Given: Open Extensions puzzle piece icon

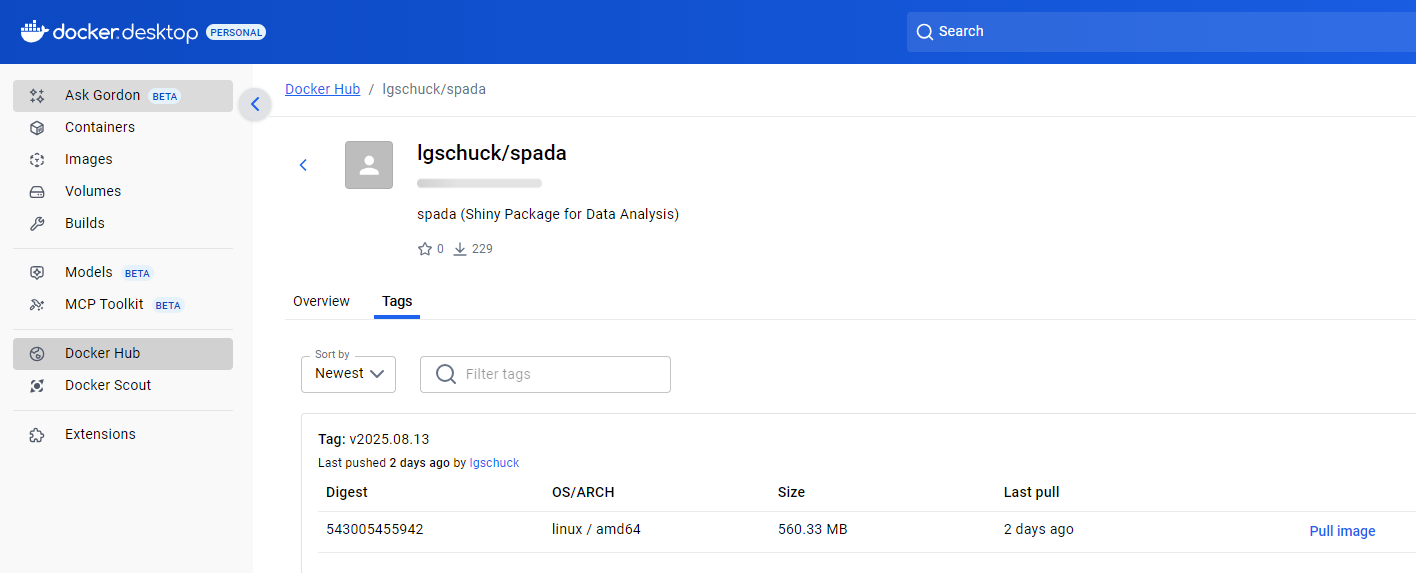Looking at the screenshot, I should click(x=37, y=435).
